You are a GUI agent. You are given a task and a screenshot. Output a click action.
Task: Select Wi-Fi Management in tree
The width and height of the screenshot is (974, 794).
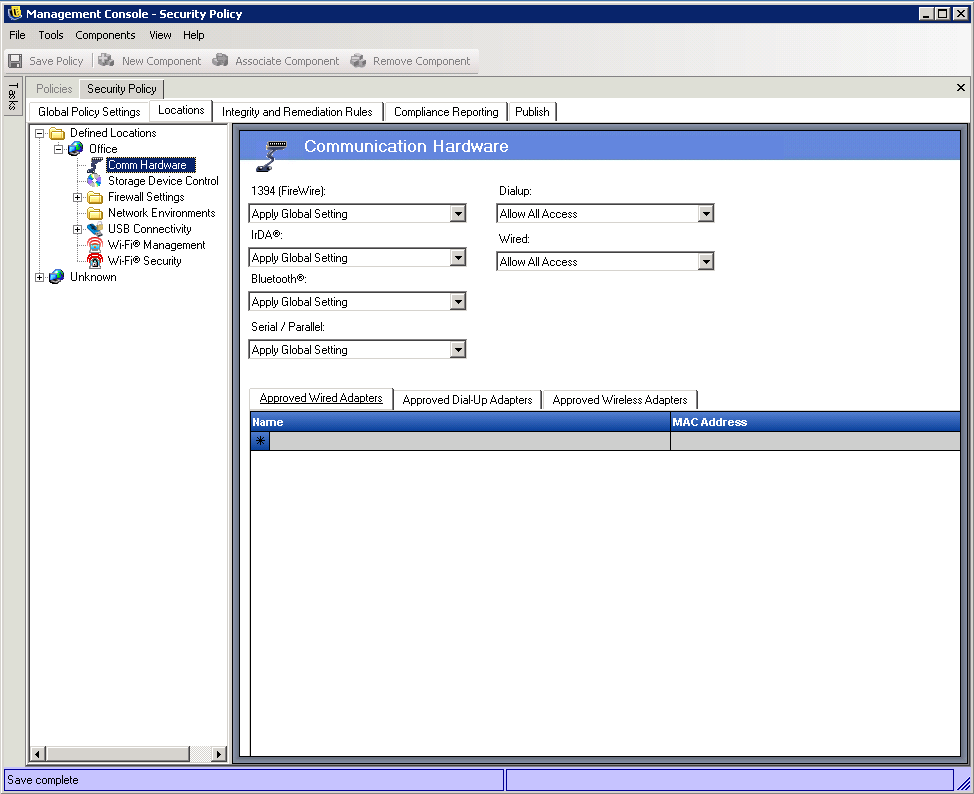157,245
